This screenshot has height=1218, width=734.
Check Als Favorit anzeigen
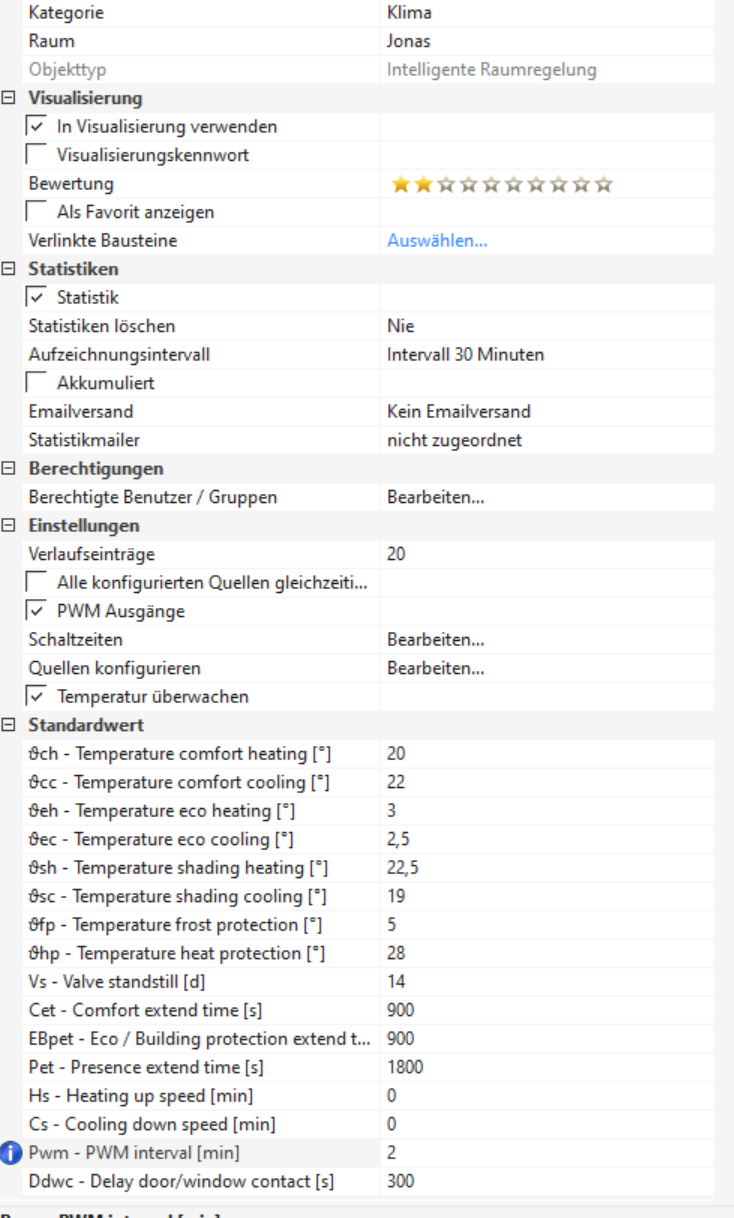[37, 212]
